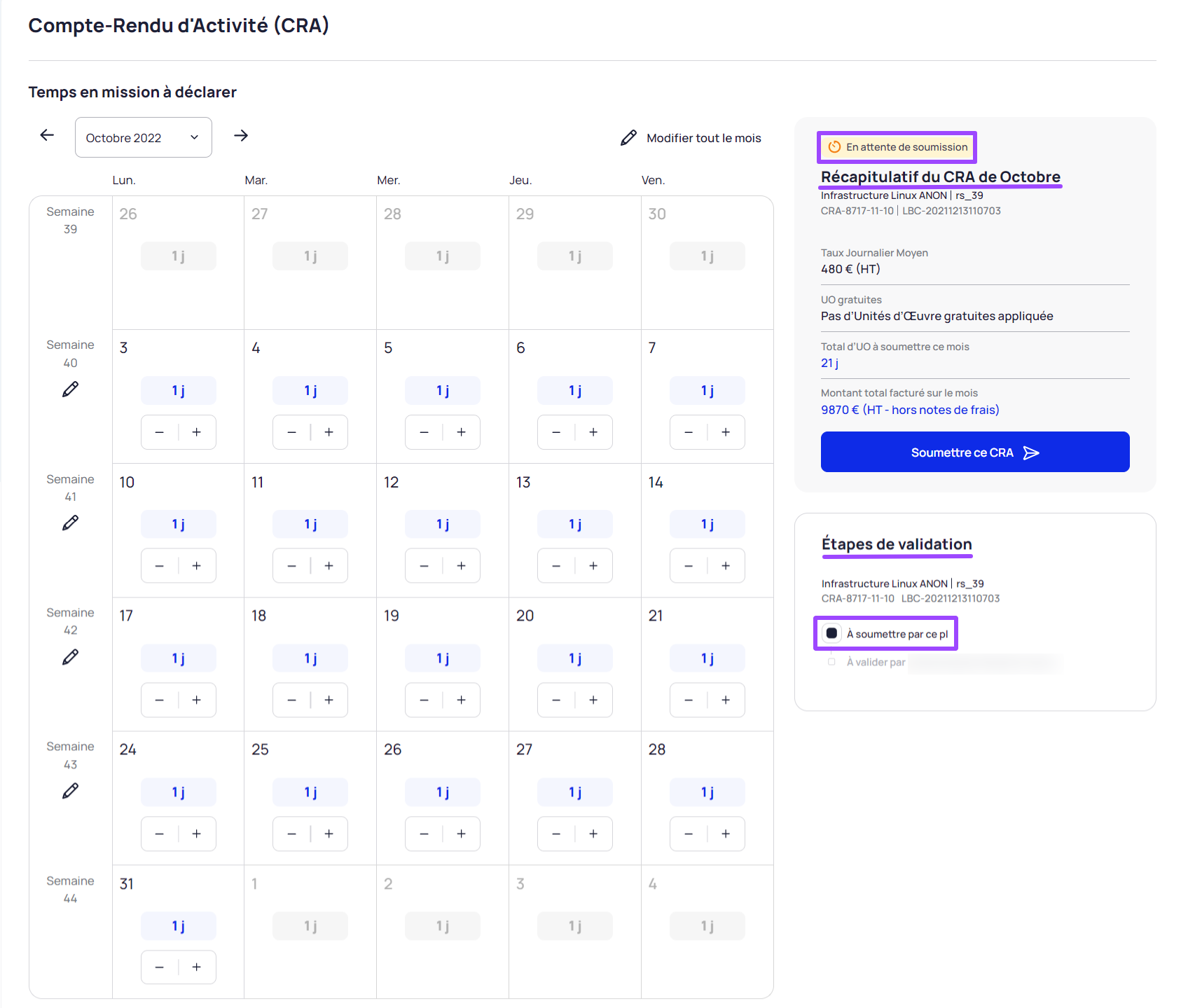Toggle the À valider par step checkbox

click(x=831, y=662)
